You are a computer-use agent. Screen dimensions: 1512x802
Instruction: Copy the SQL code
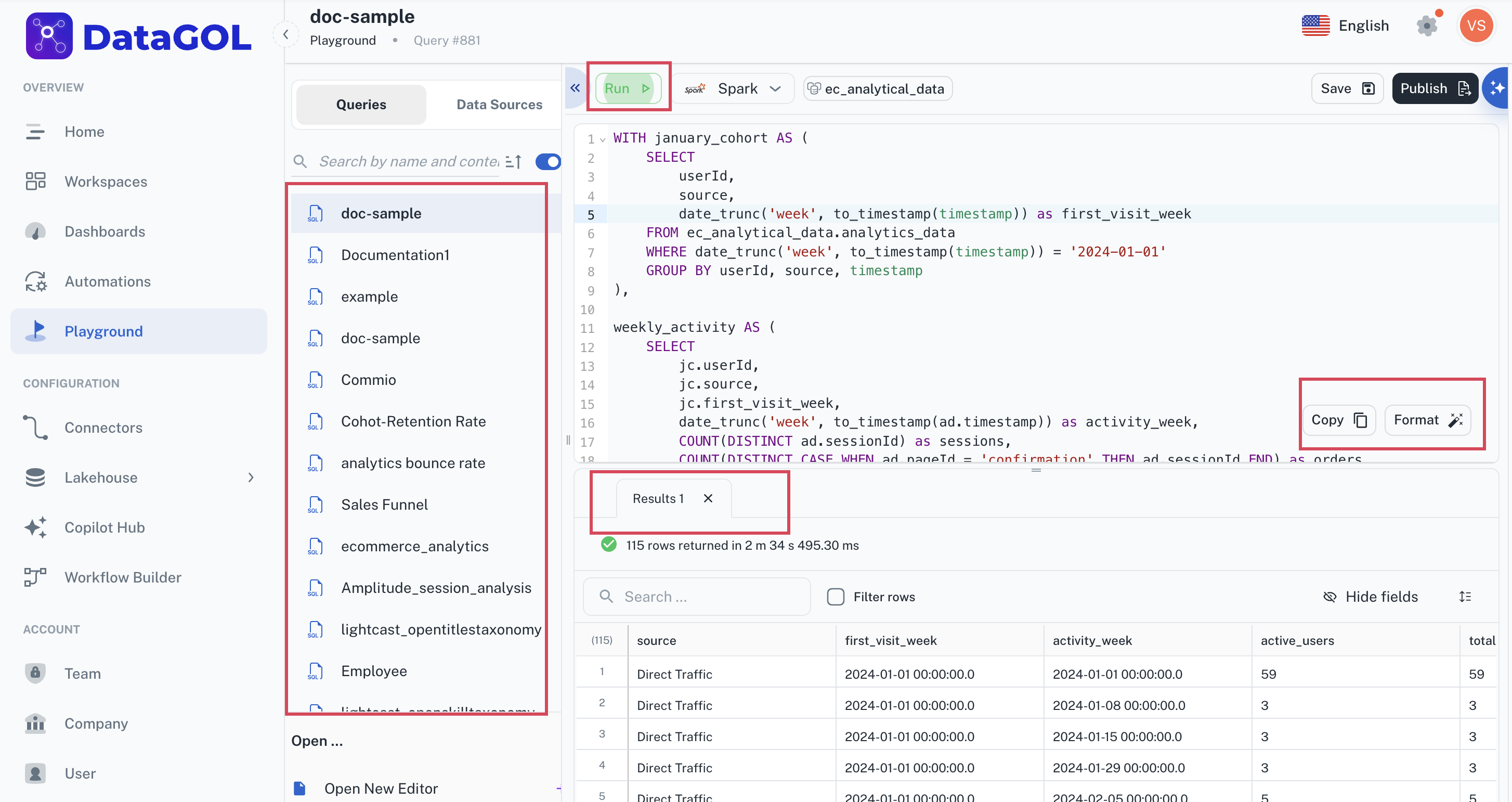(x=1339, y=420)
